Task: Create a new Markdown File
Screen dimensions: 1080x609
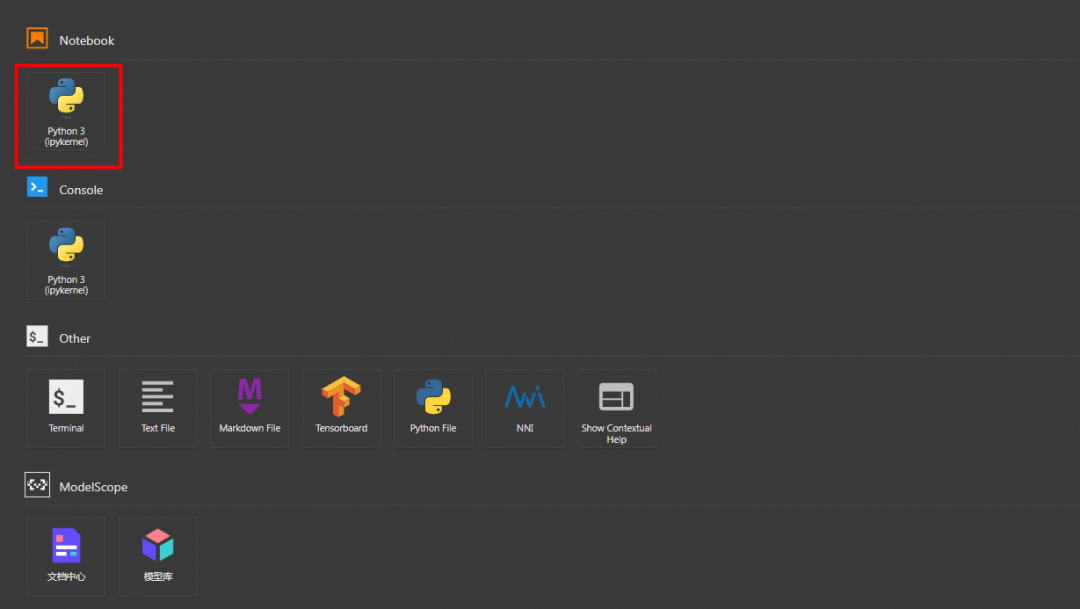Action: (250, 408)
